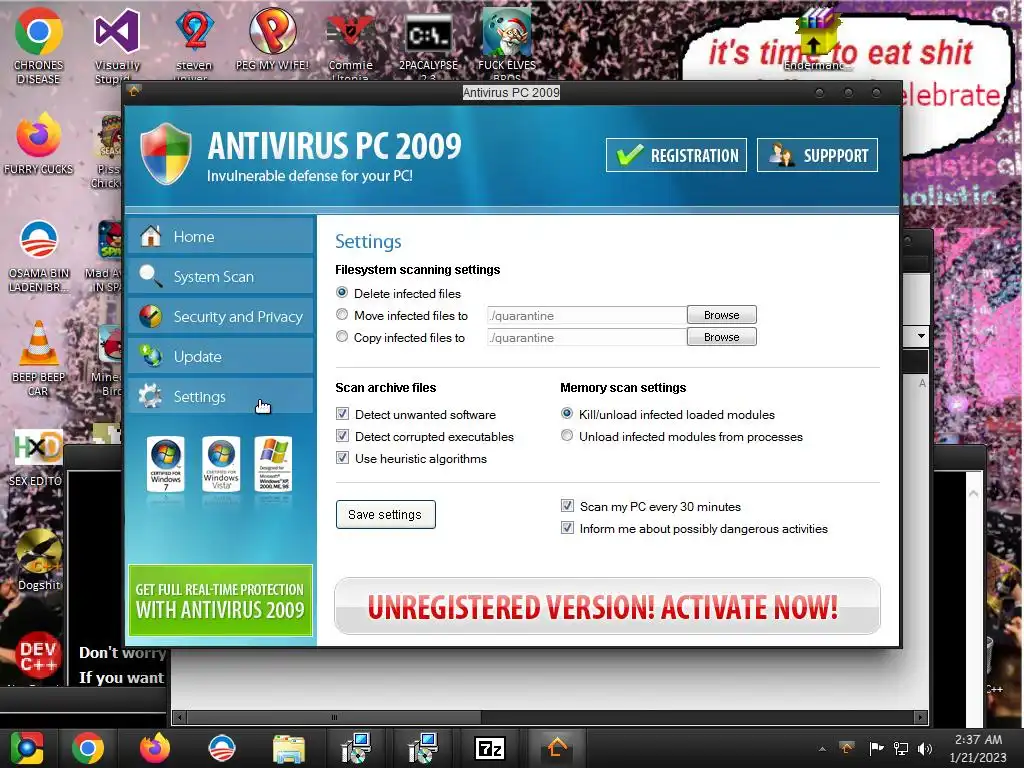
Task: Browse for the Copy infected files folder
Action: click(722, 337)
